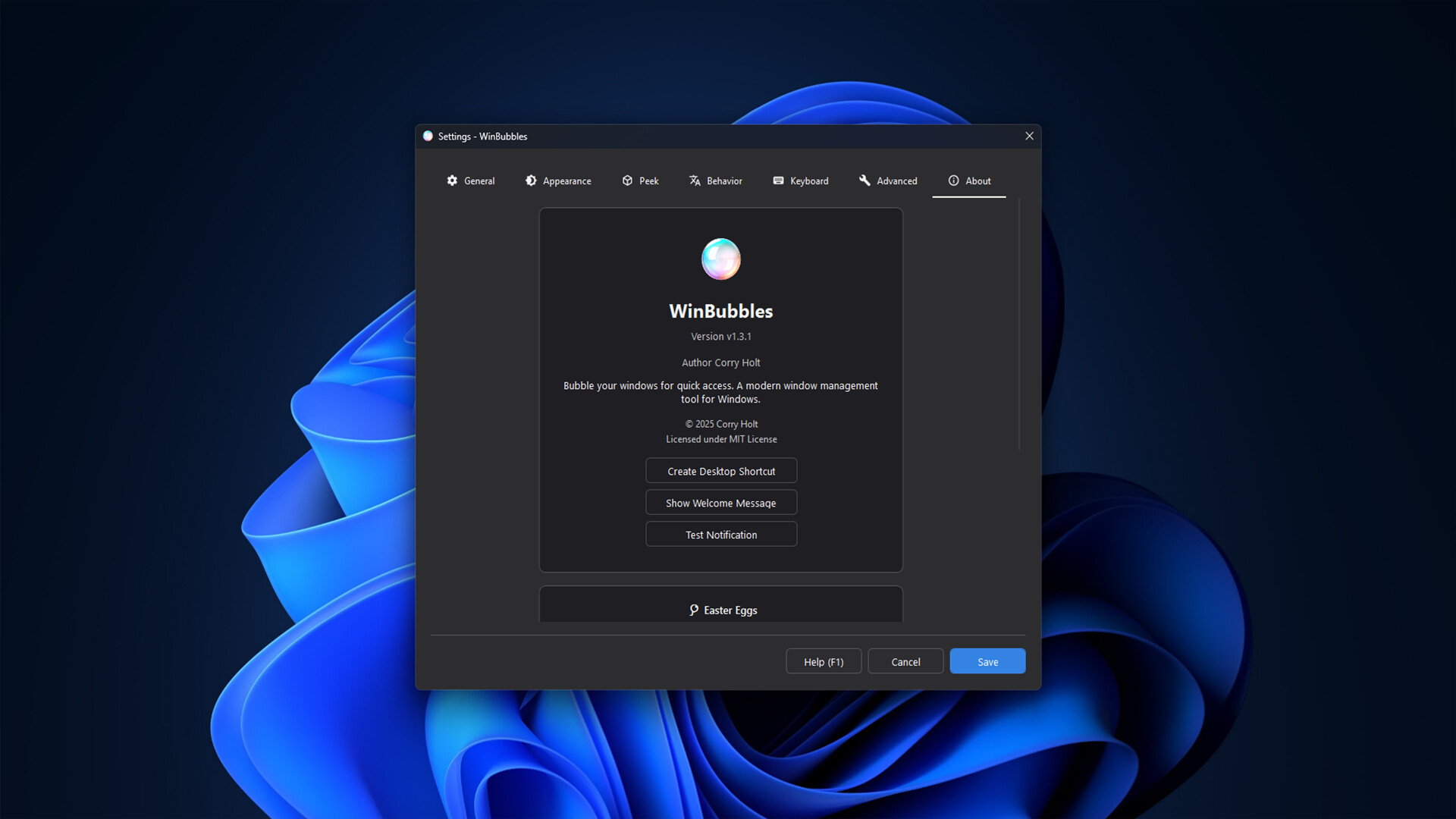
Task: Click the Peek tab's cube icon
Action: [626, 180]
